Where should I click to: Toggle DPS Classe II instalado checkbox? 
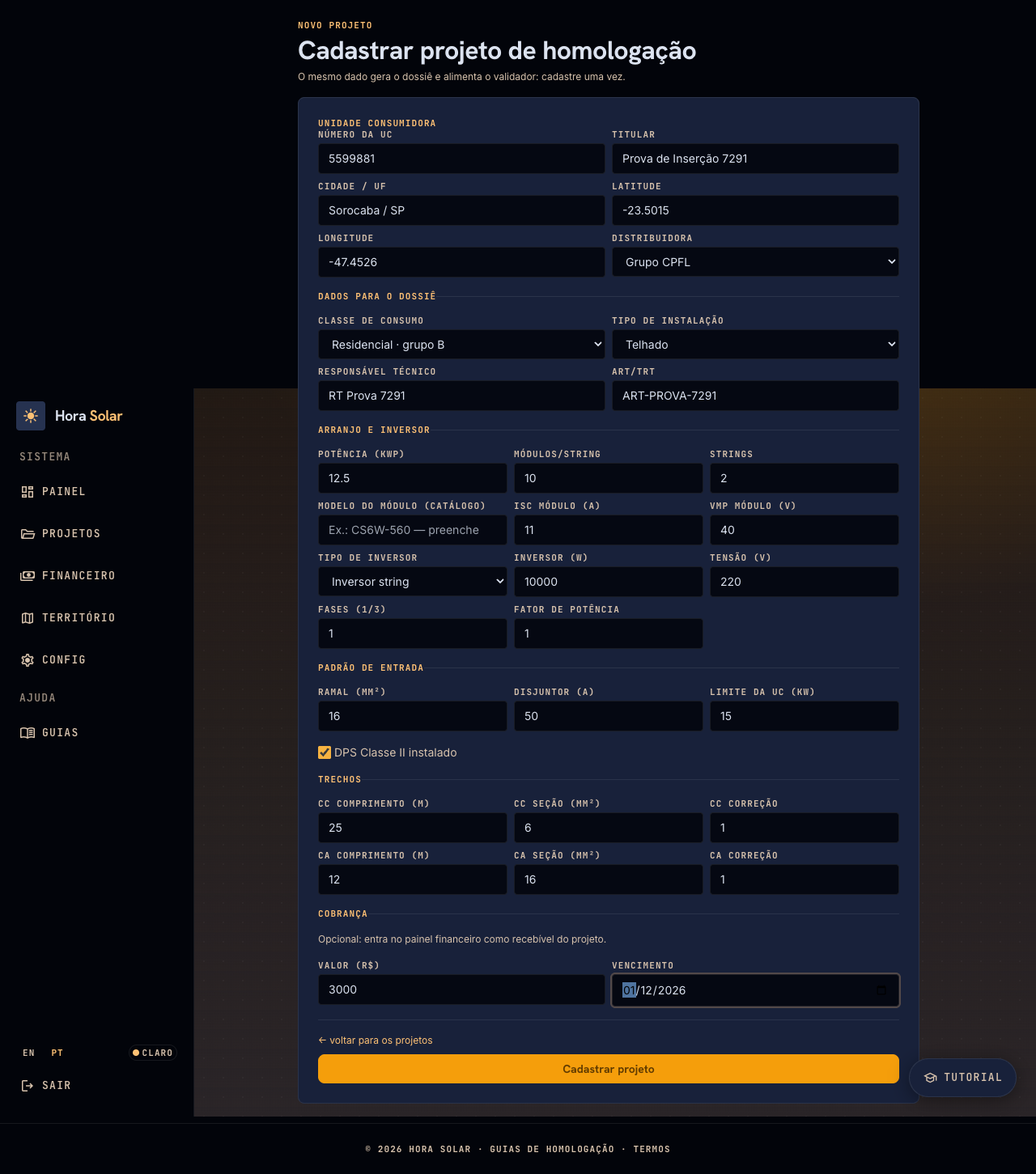pyautogui.click(x=325, y=752)
